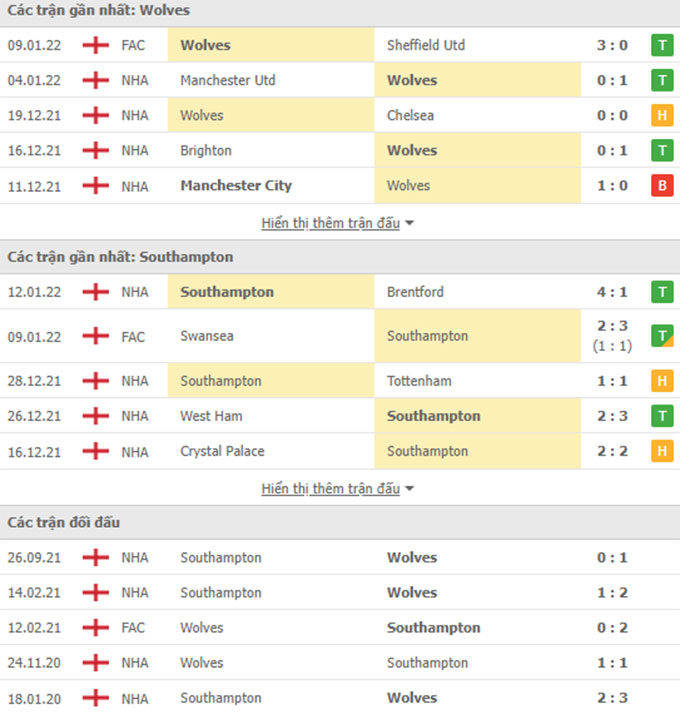Click Crystal Palace team name
The image size is (680, 714).
(x=222, y=451)
